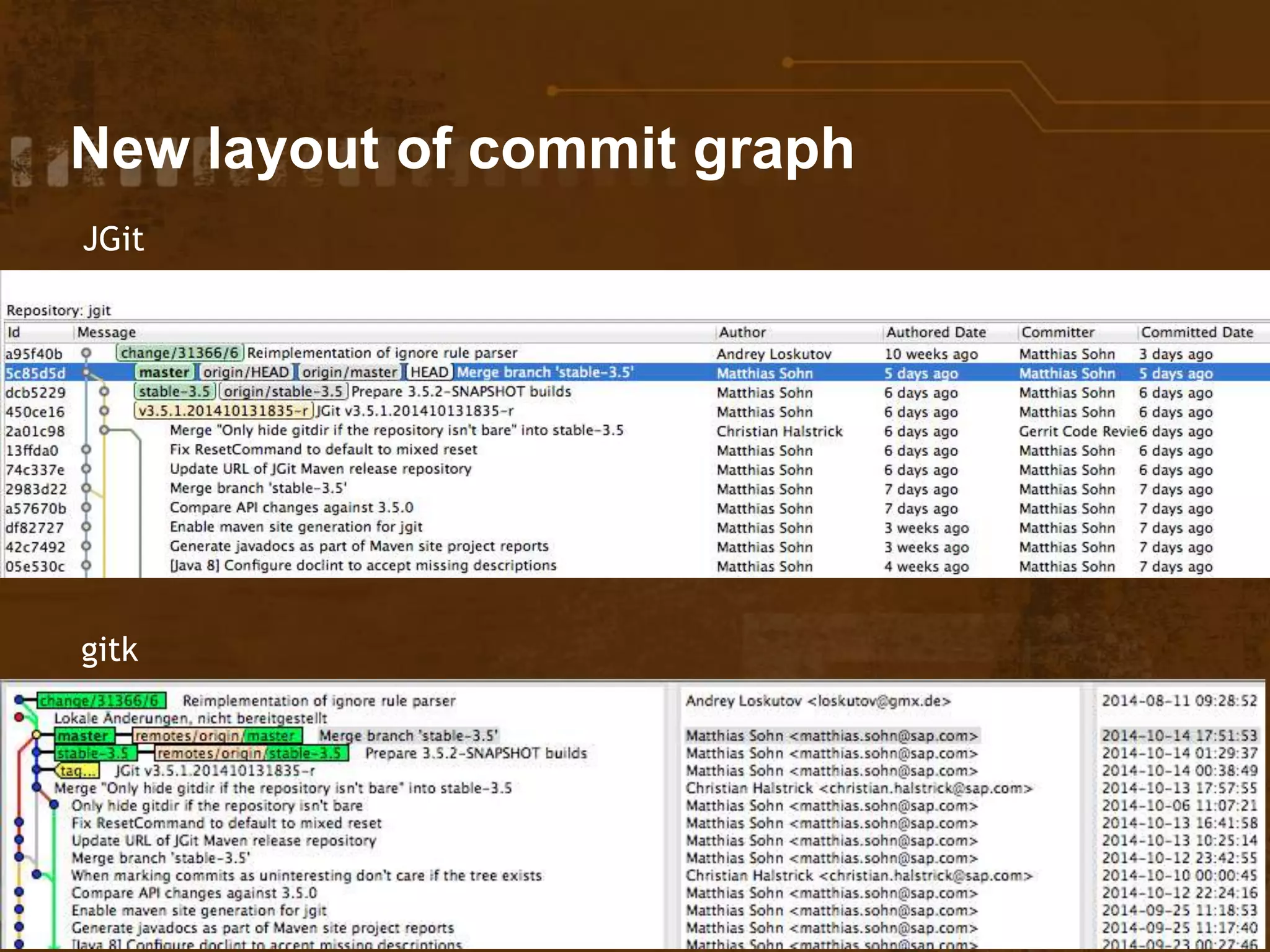The width and height of the screenshot is (1270, 952).
Task: Click the date 2014-10-06 11:07:21 in gitk
Action: pos(1179,806)
